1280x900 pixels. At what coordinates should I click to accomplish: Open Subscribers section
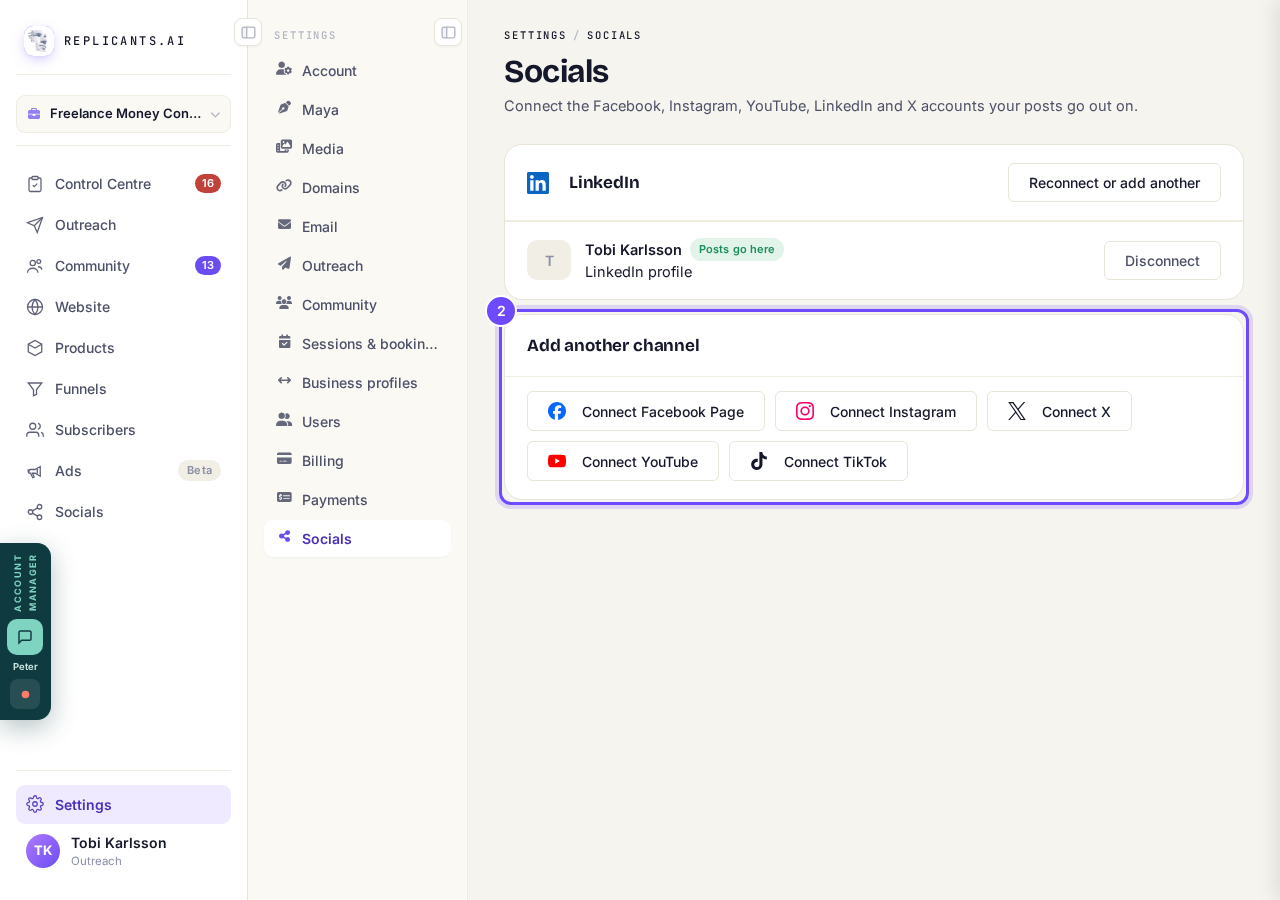tap(123, 430)
